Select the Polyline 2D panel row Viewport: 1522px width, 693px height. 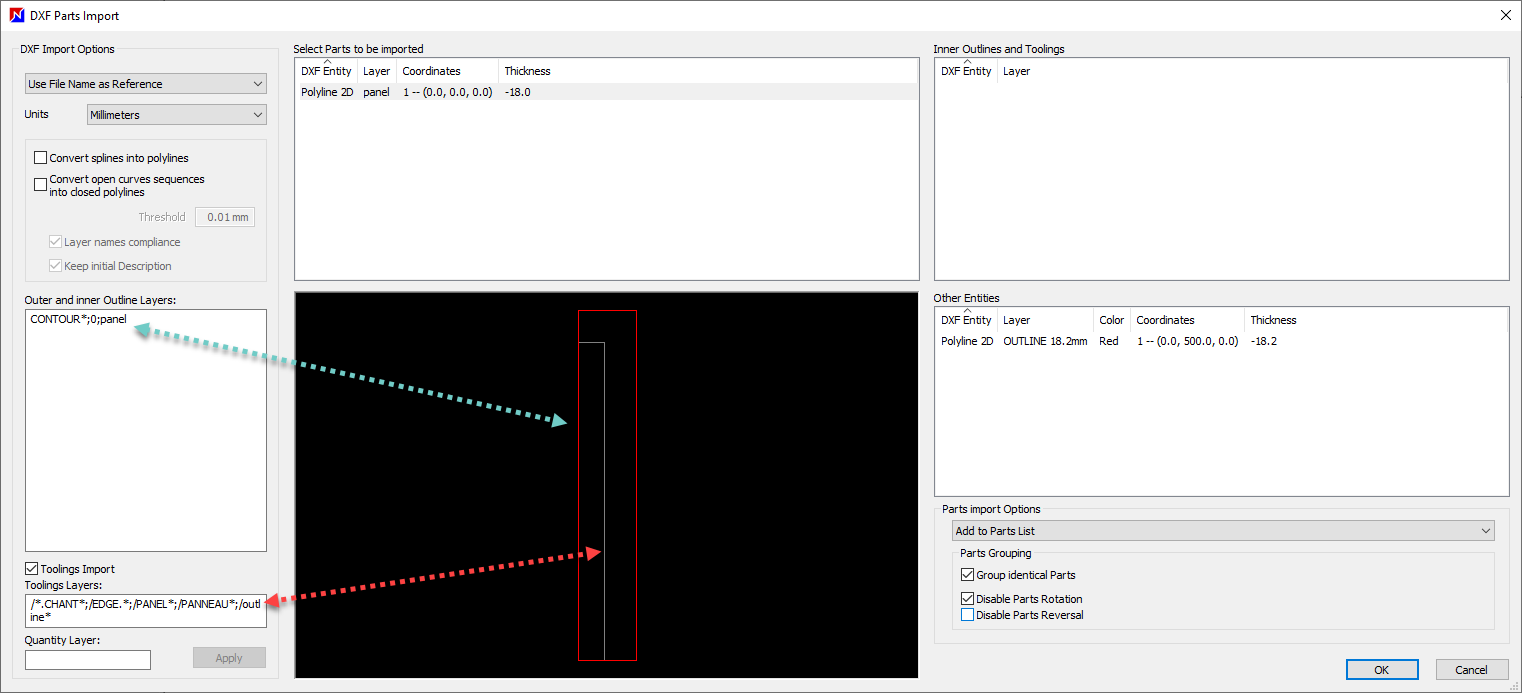pyautogui.click(x=607, y=92)
